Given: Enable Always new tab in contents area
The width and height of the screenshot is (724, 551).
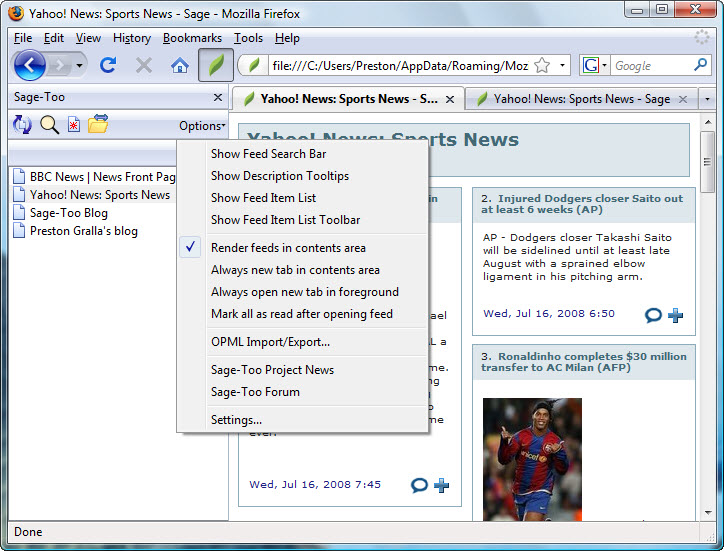Looking at the screenshot, I should click(295, 270).
